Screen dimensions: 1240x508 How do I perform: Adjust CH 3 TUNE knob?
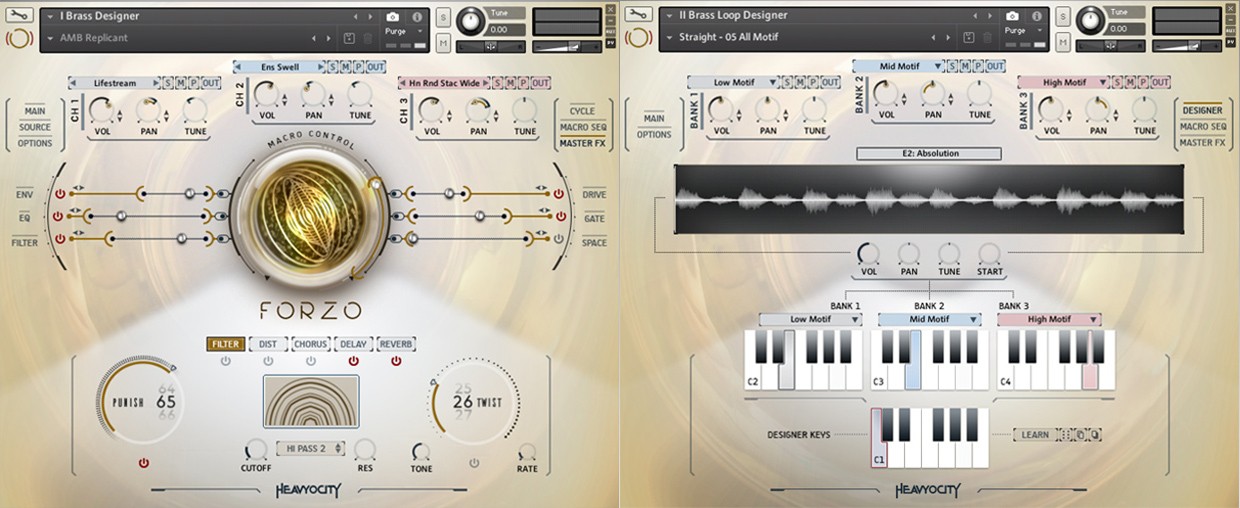tap(525, 110)
